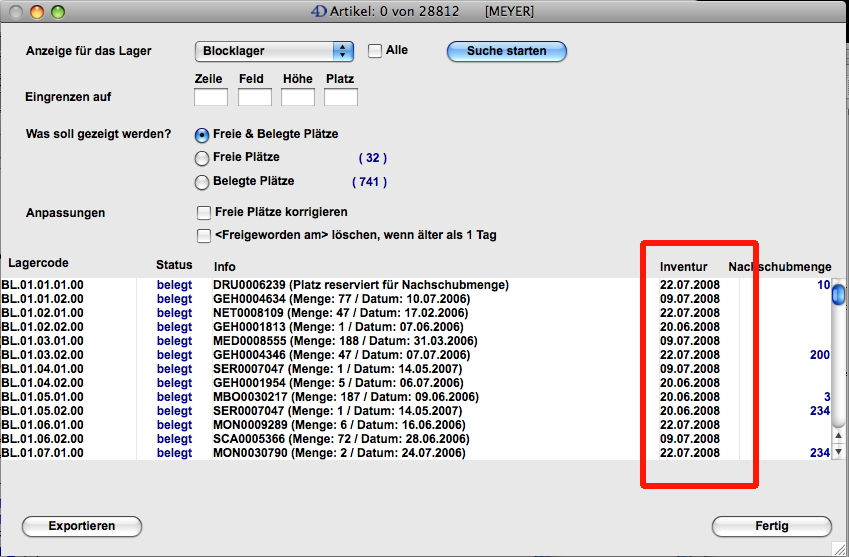Click the Inventur column header

point(683,267)
